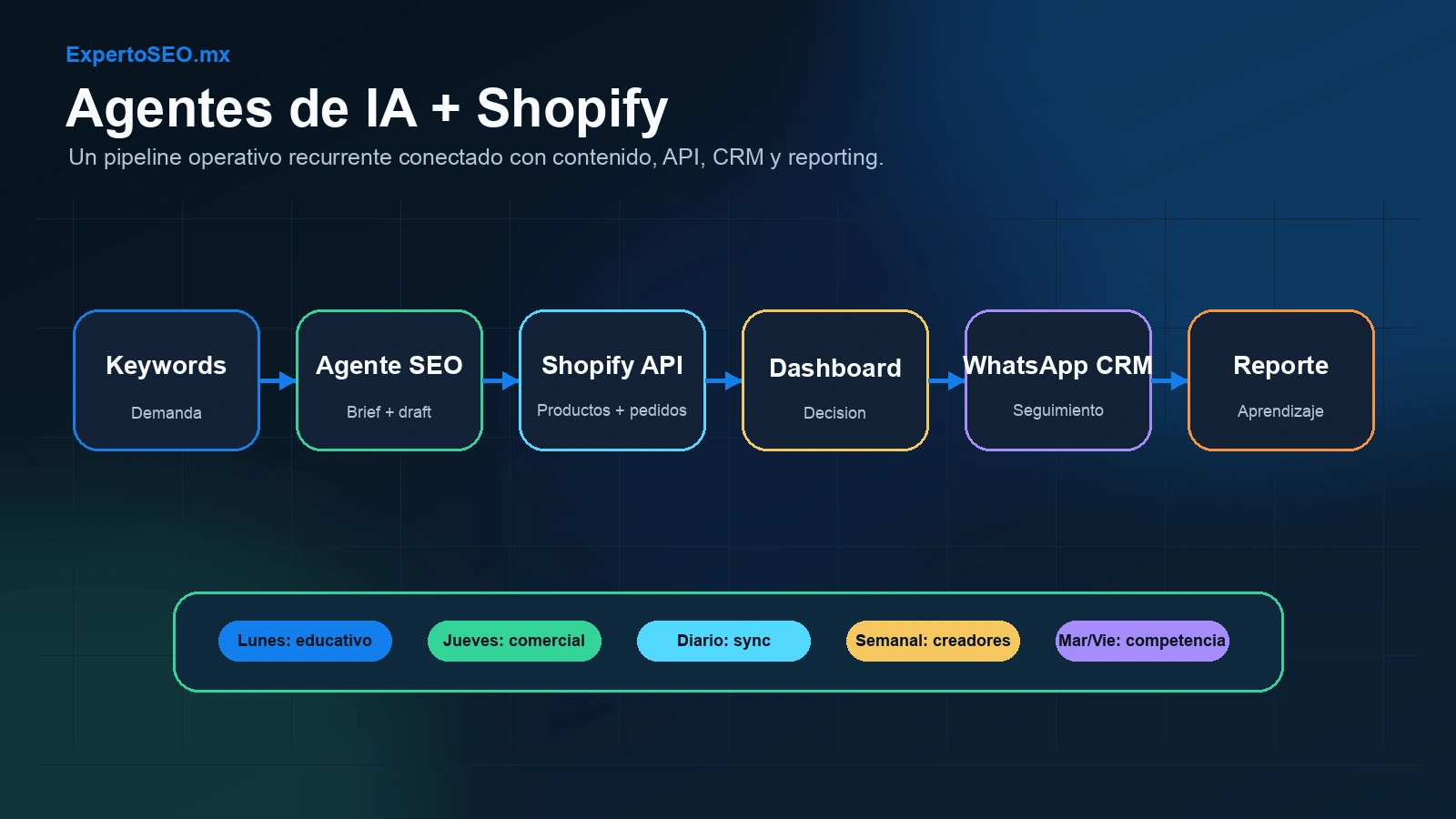Select the 'Mar/Vie: competencia' pill

[1142, 641]
